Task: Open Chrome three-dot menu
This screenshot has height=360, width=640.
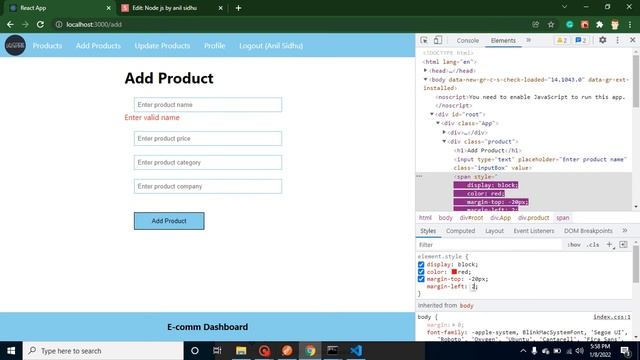Action: (x=630, y=24)
